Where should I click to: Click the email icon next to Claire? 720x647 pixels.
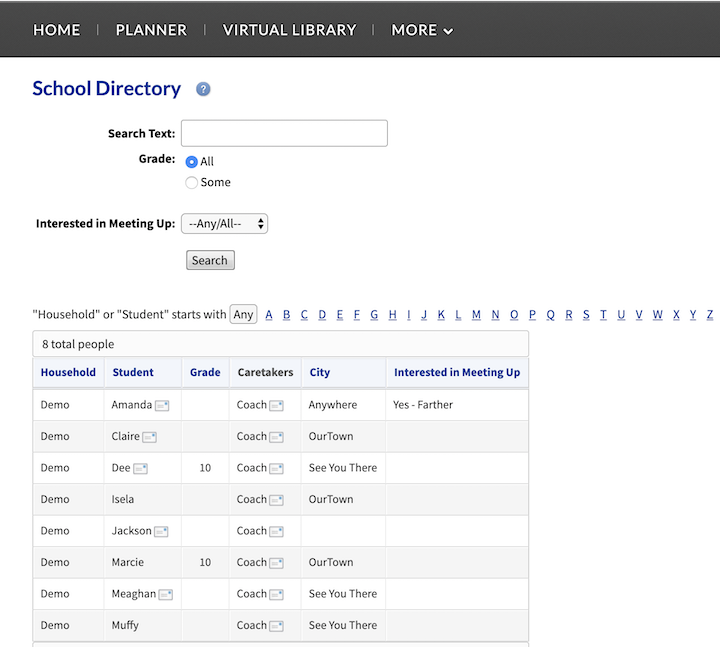[x=150, y=437]
